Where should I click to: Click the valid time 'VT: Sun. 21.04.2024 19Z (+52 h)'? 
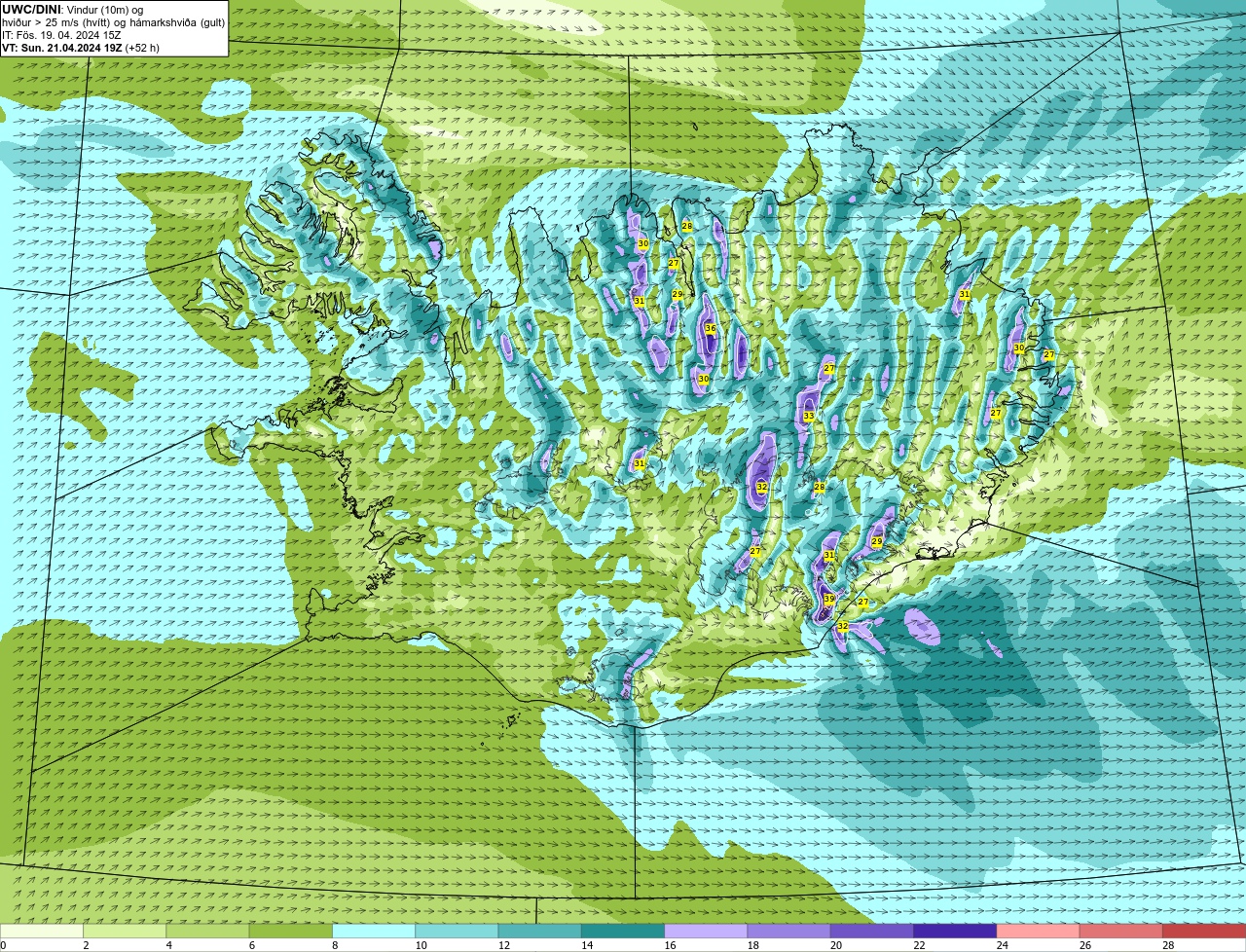[81, 48]
